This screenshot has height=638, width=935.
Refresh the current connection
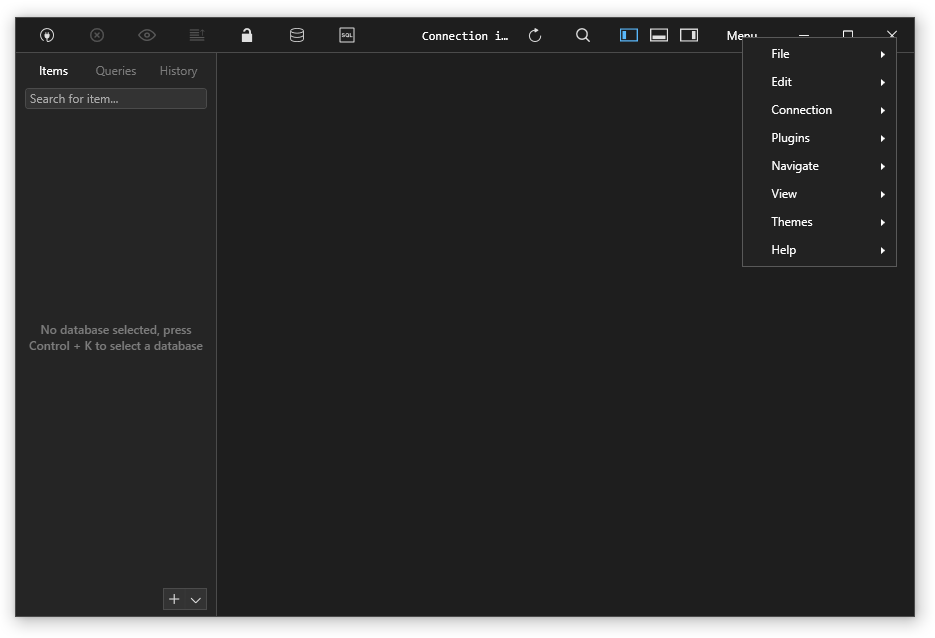pos(535,35)
